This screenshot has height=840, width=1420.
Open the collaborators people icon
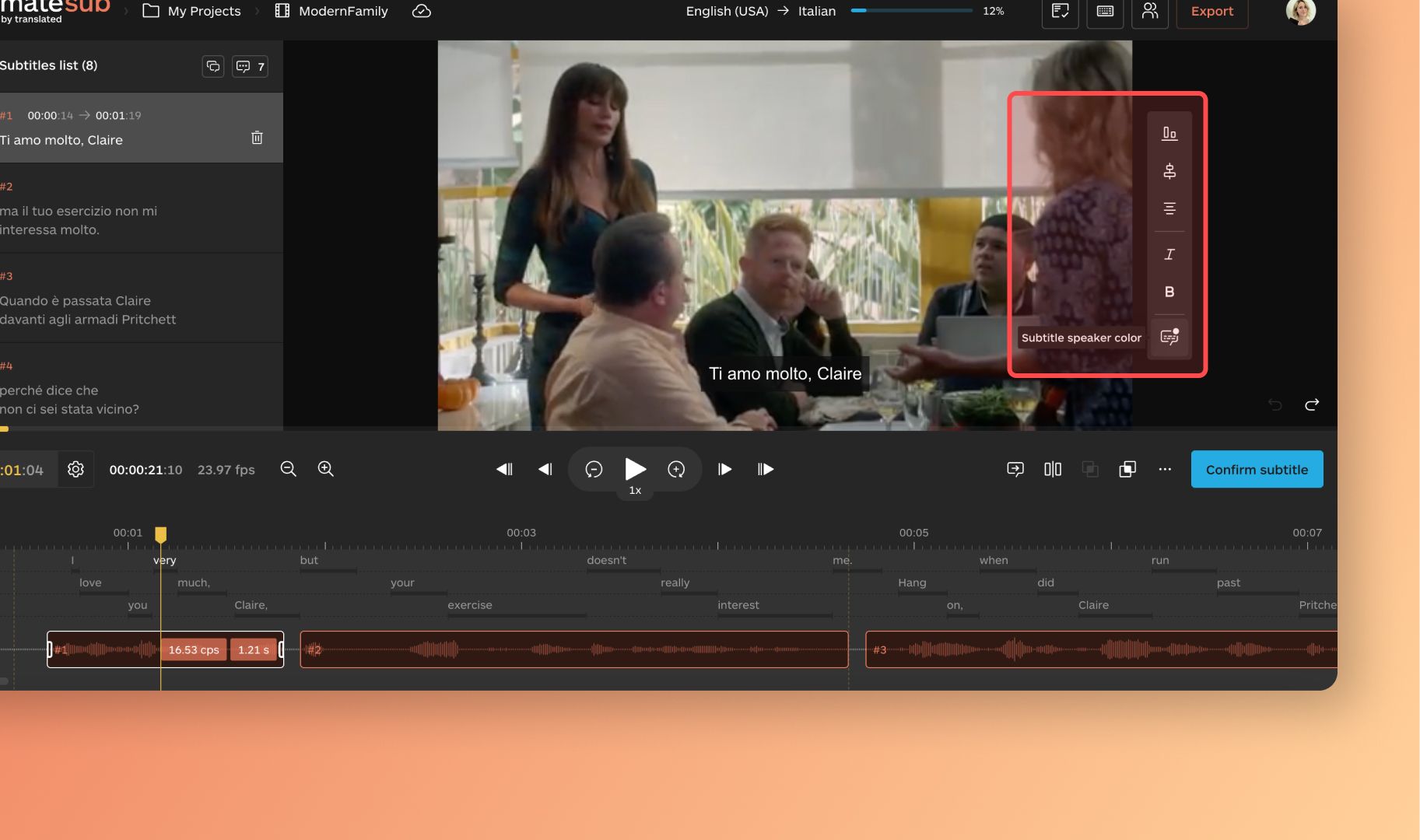point(1150,11)
